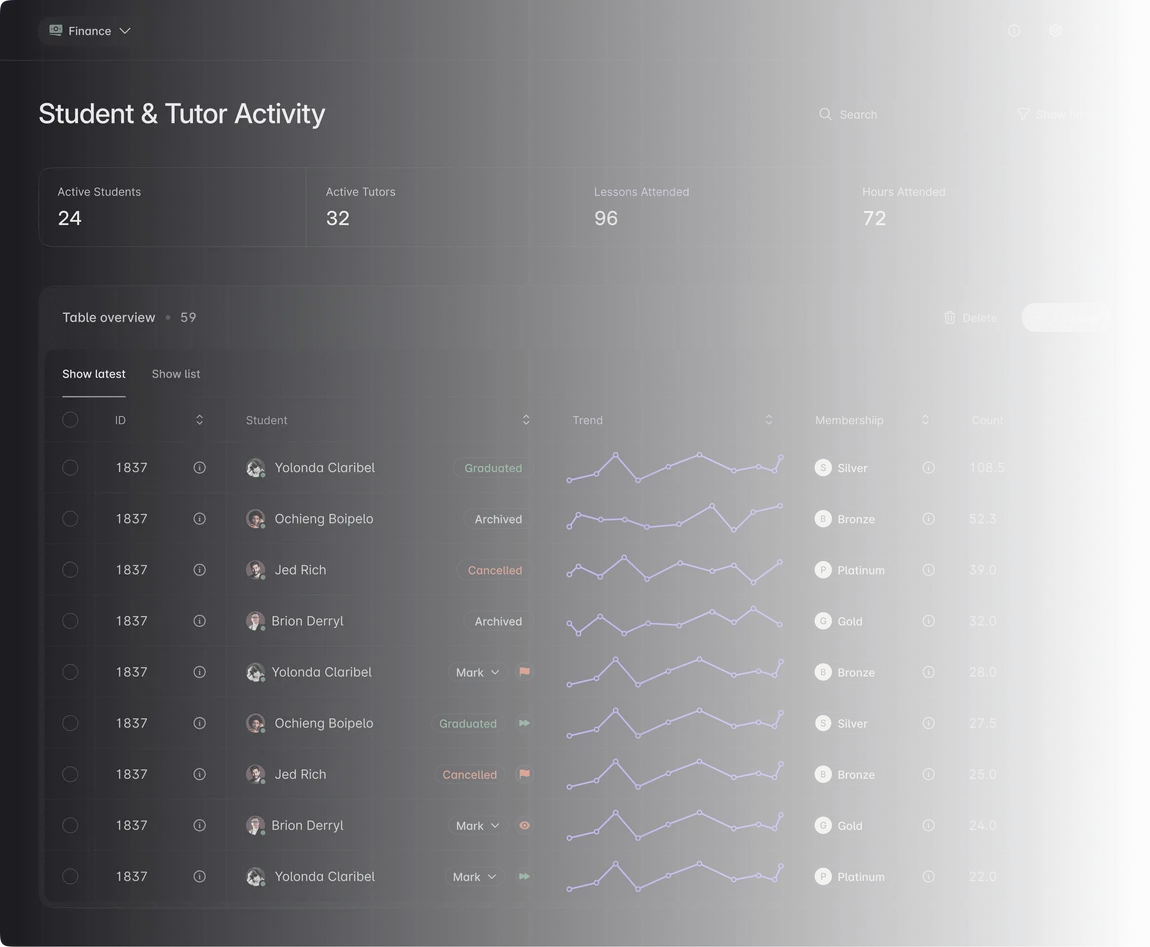Click ID info icon in Ochieng Boipelo Graduated row
Image resolution: width=1150 pixels, height=947 pixels.
pyautogui.click(x=199, y=723)
